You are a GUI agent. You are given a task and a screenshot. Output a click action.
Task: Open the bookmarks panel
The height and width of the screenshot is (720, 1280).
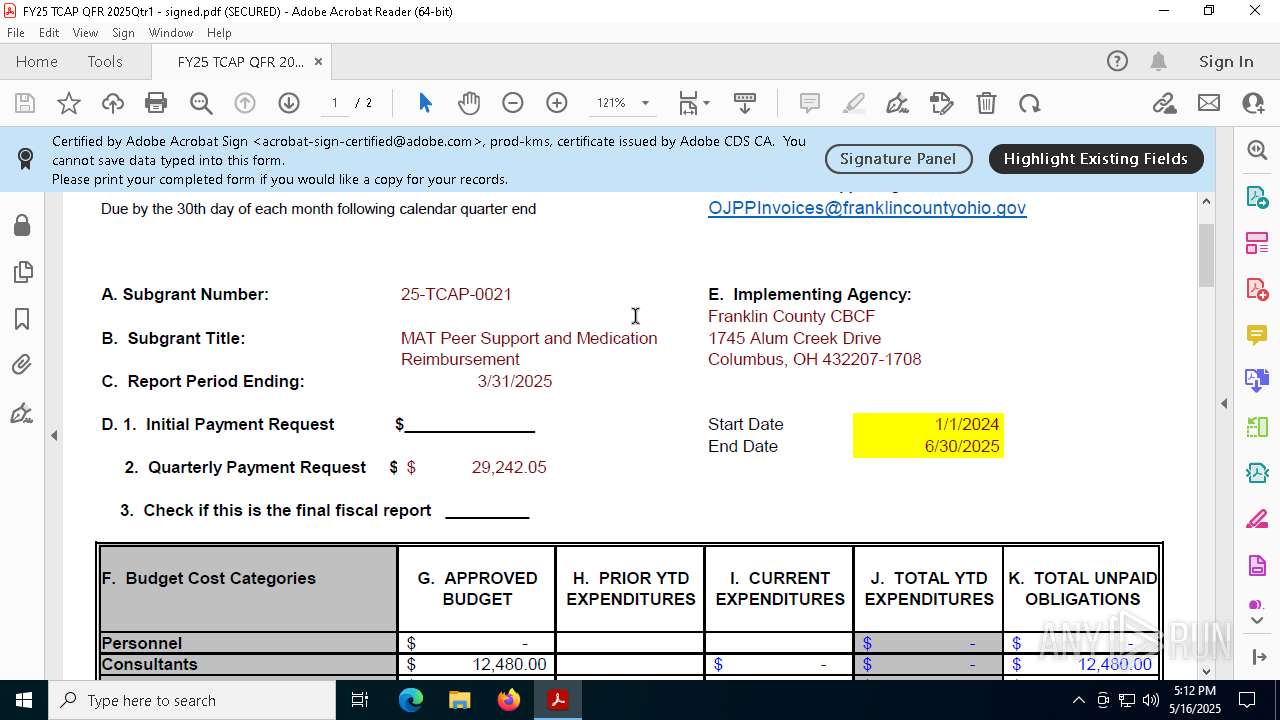[x=22, y=319]
